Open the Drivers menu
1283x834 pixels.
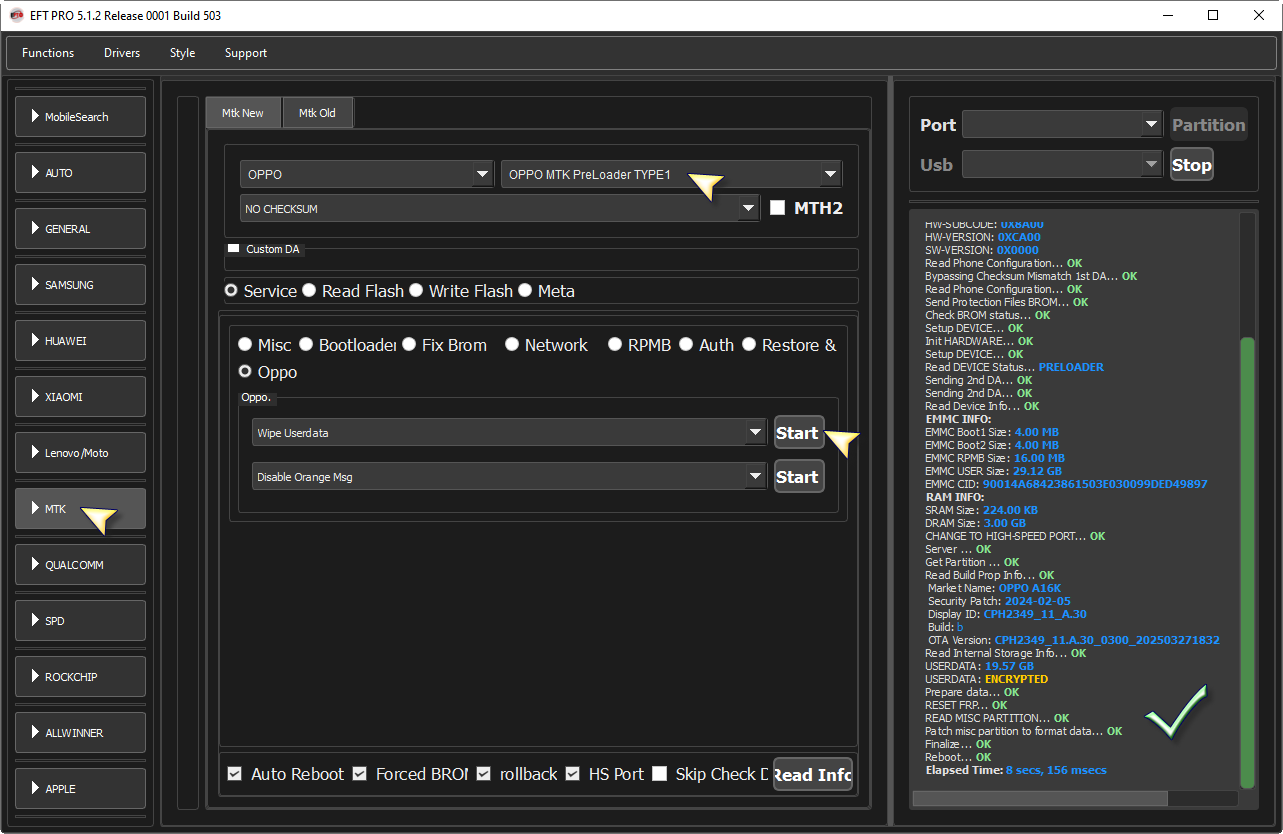click(x=122, y=53)
